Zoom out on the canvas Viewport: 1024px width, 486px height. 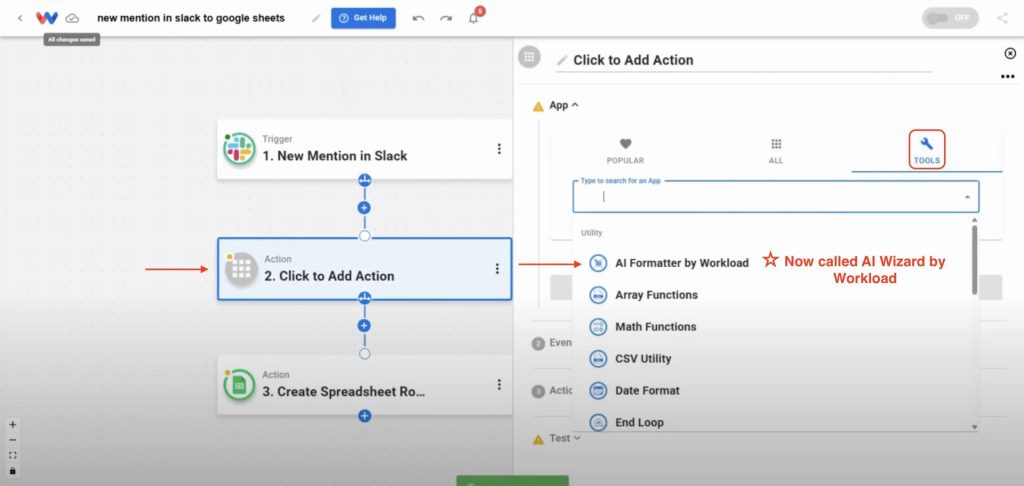pos(12,440)
